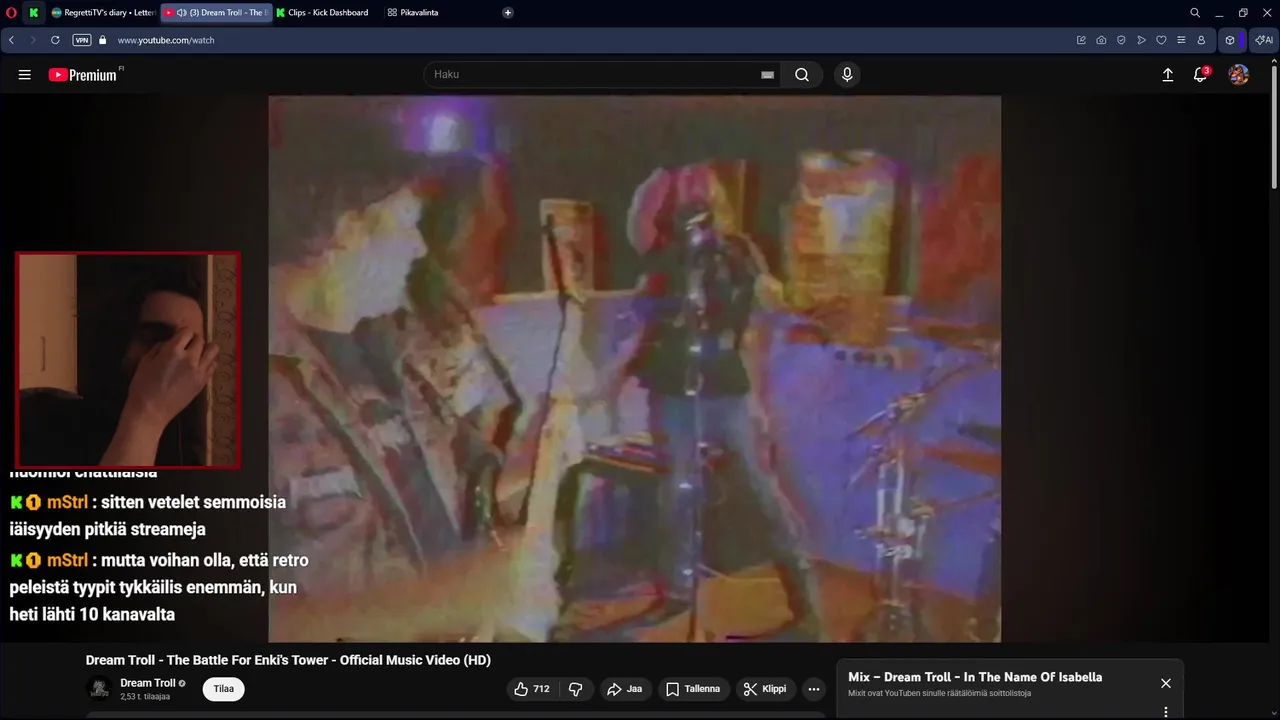1280x720 pixels.
Task: Open the browser account profile icon
Action: [1201, 40]
